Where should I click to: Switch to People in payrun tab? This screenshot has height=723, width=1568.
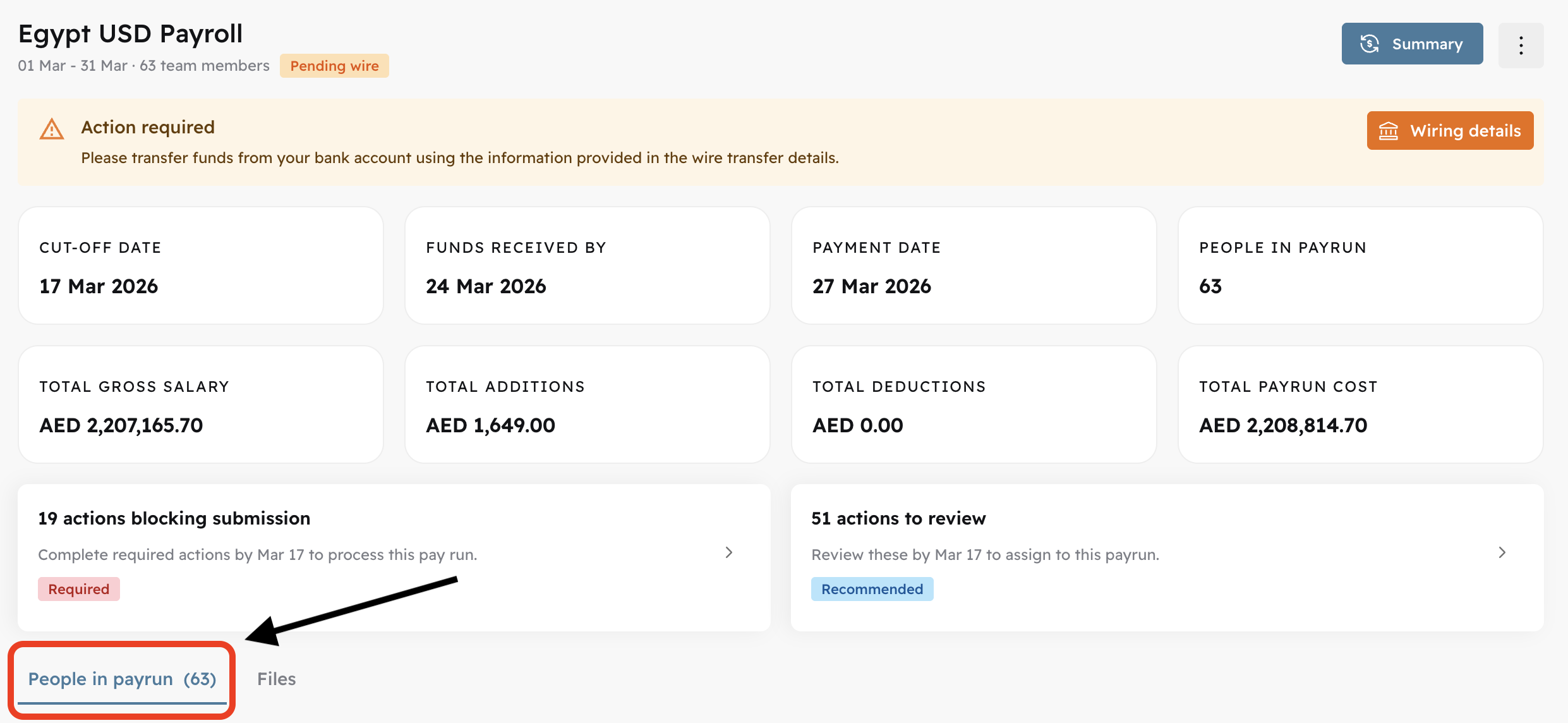[x=122, y=679]
